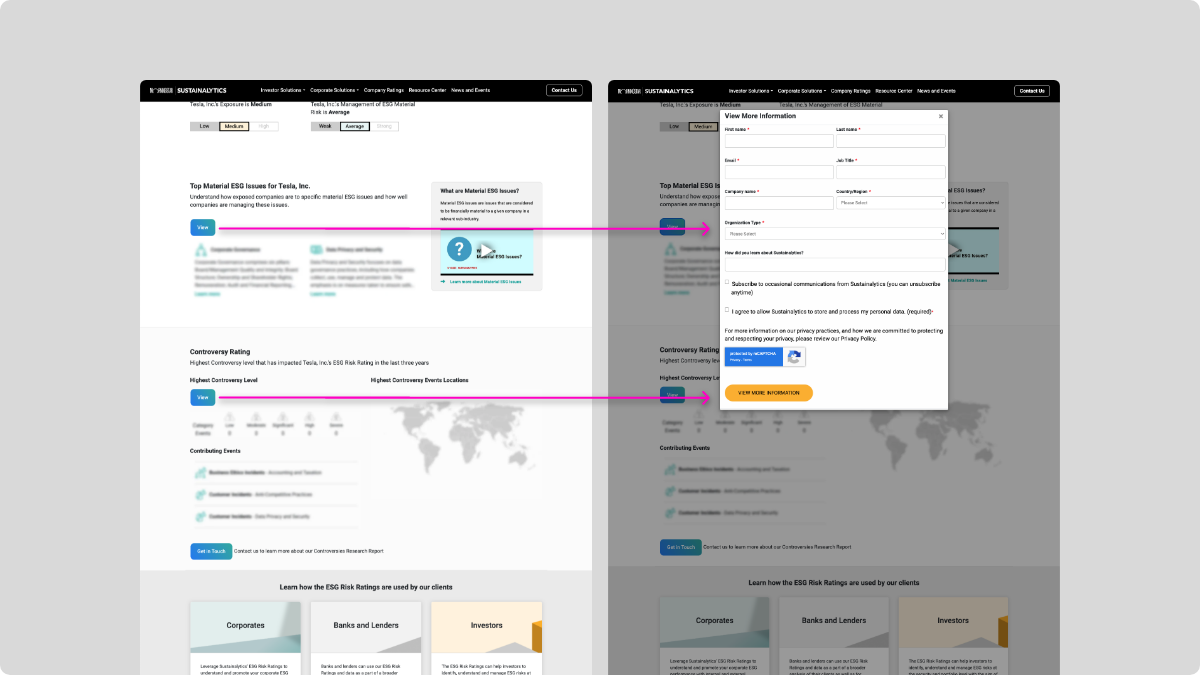This screenshot has width=1200, height=675.
Task: Select the Strong management segment on undimmed page
Action: tap(385, 126)
